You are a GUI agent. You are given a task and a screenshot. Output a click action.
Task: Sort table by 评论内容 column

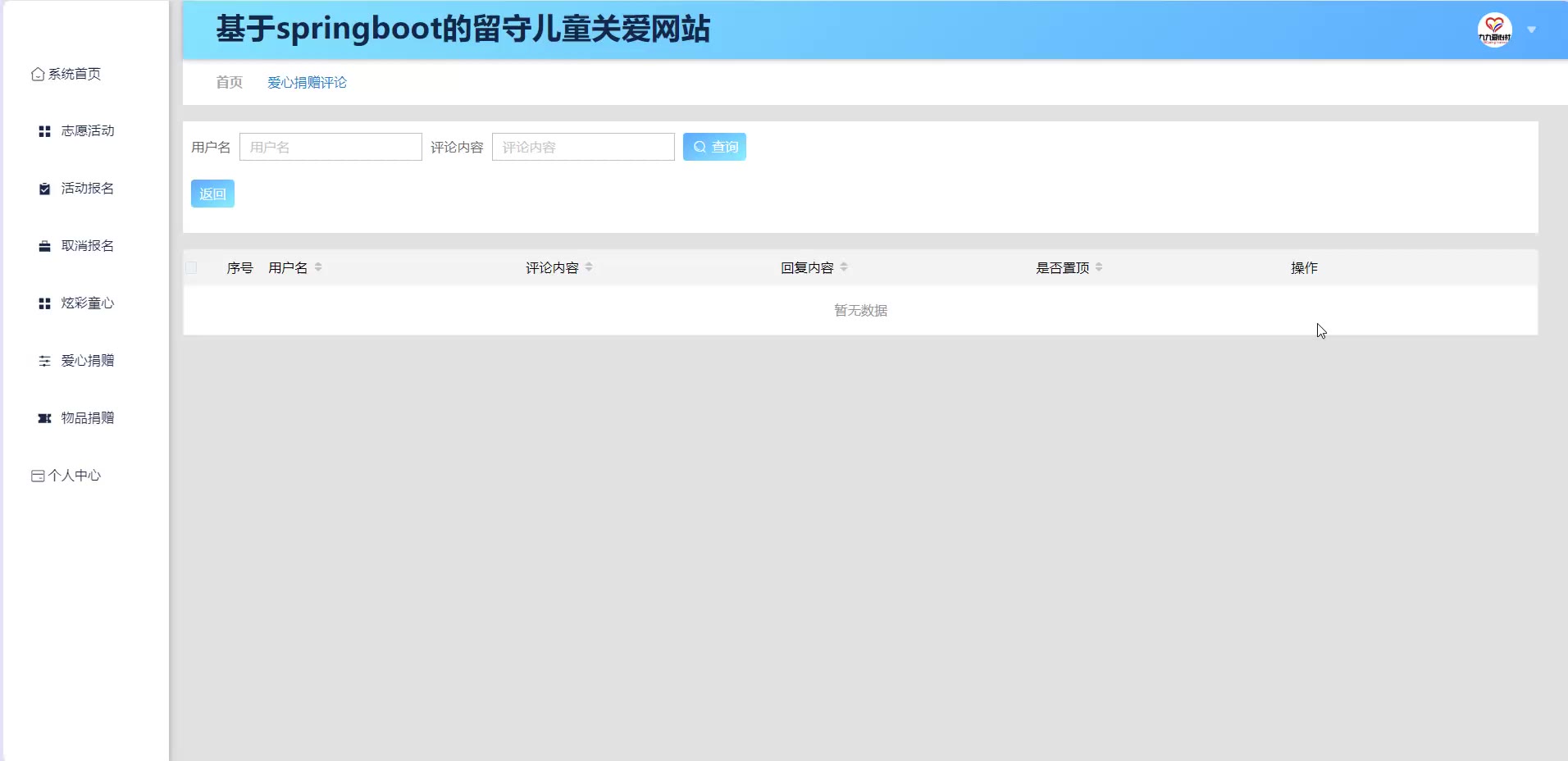click(x=589, y=267)
